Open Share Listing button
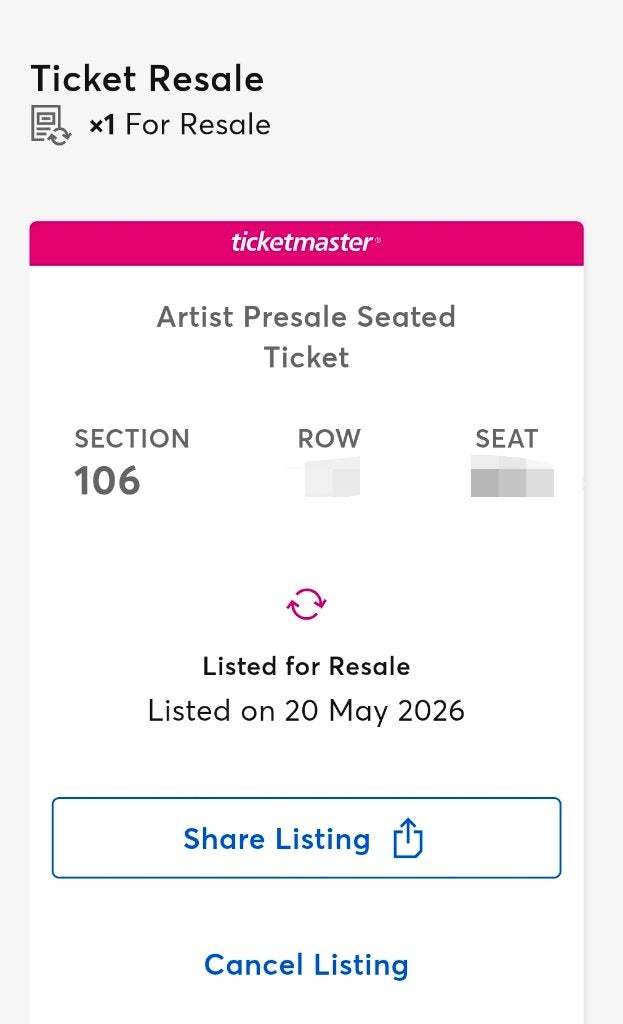The image size is (623, 1024). click(x=306, y=838)
